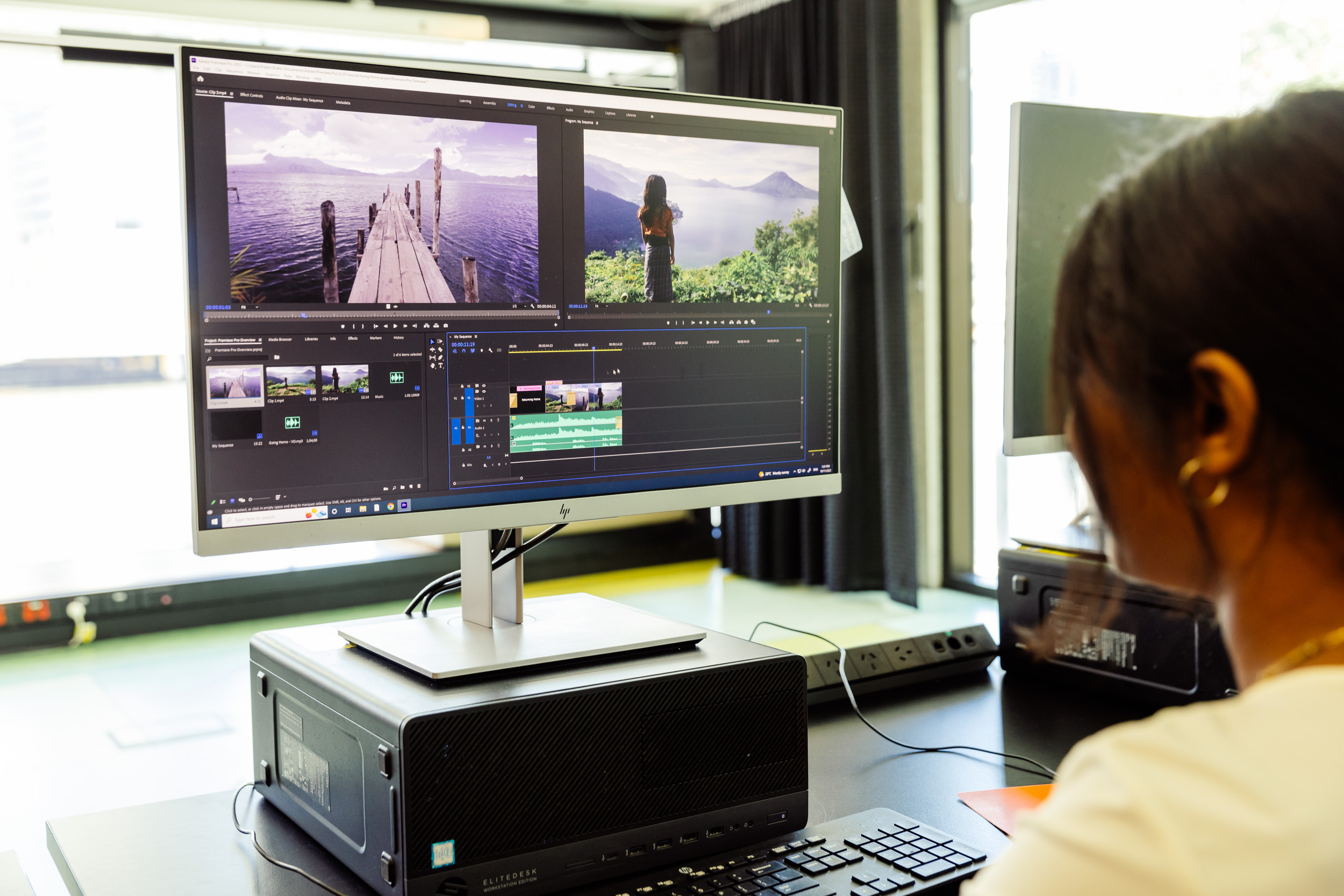Screen dimensions: 1344x896
Task: Mute the Audio 1 track
Action: [484, 421]
